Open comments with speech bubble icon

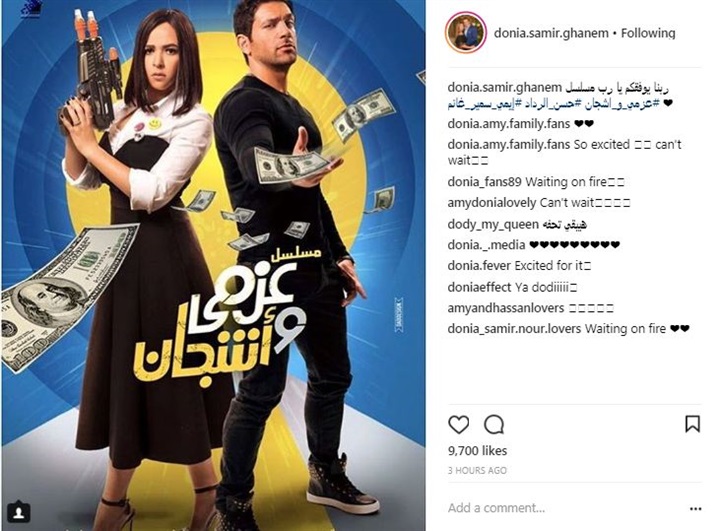coord(494,424)
